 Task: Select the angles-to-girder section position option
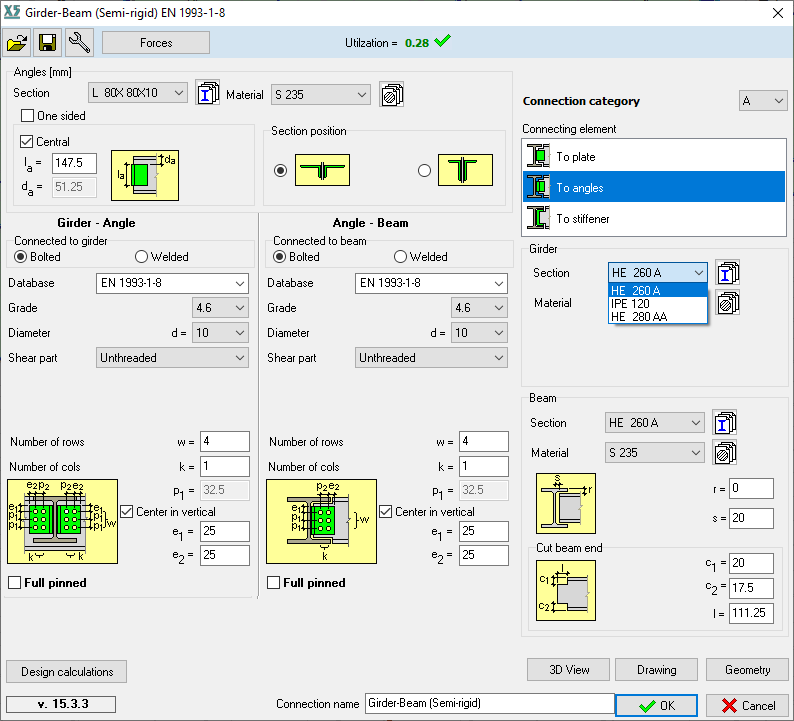(x=281, y=171)
